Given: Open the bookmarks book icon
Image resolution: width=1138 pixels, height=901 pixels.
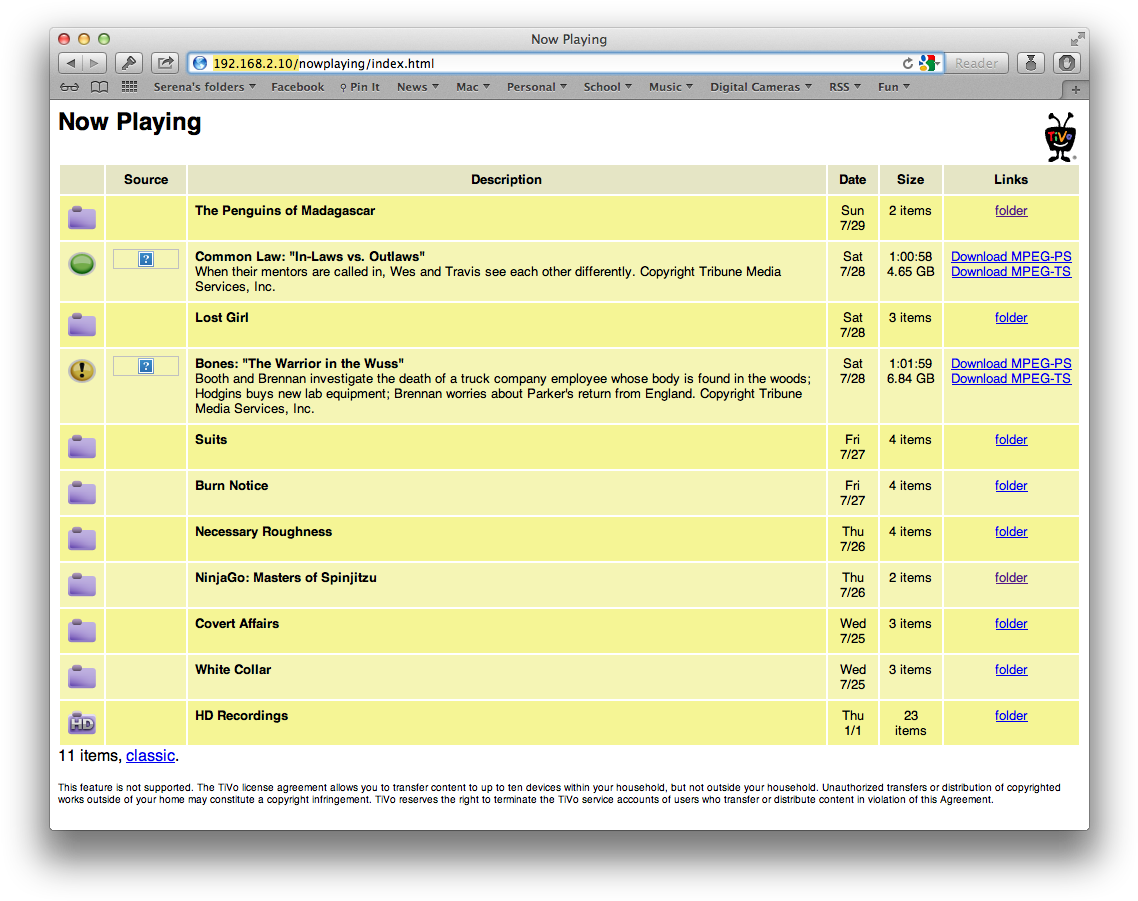Looking at the screenshot, I should 99,87.
